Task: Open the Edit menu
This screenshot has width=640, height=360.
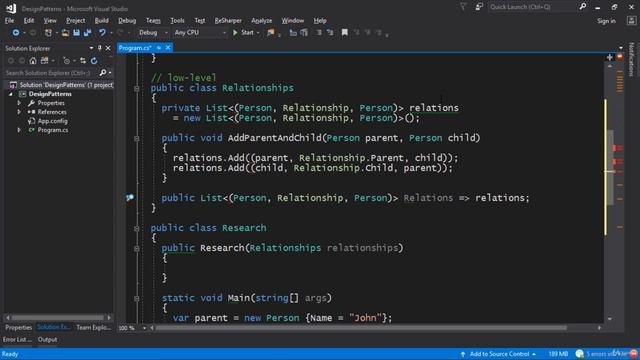Action: (29, 20)
